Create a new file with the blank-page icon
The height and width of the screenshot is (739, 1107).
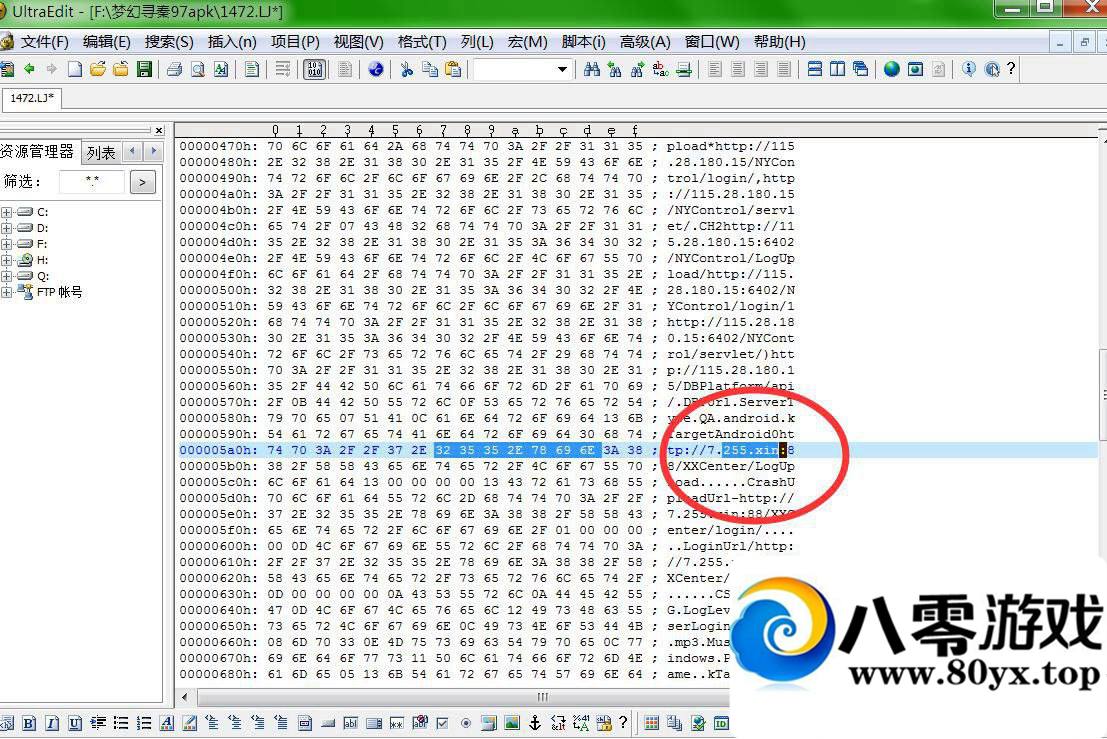tap(75, 69)
